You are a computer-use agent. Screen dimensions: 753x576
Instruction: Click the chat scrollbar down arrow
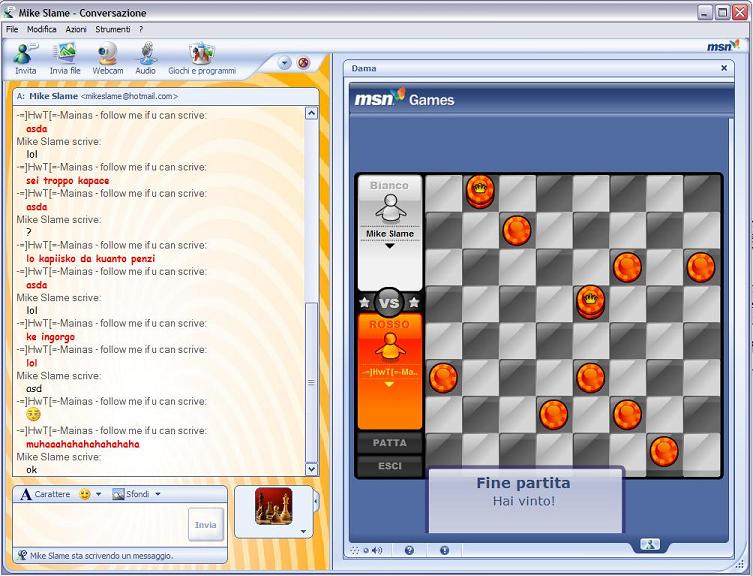point(311,469)
